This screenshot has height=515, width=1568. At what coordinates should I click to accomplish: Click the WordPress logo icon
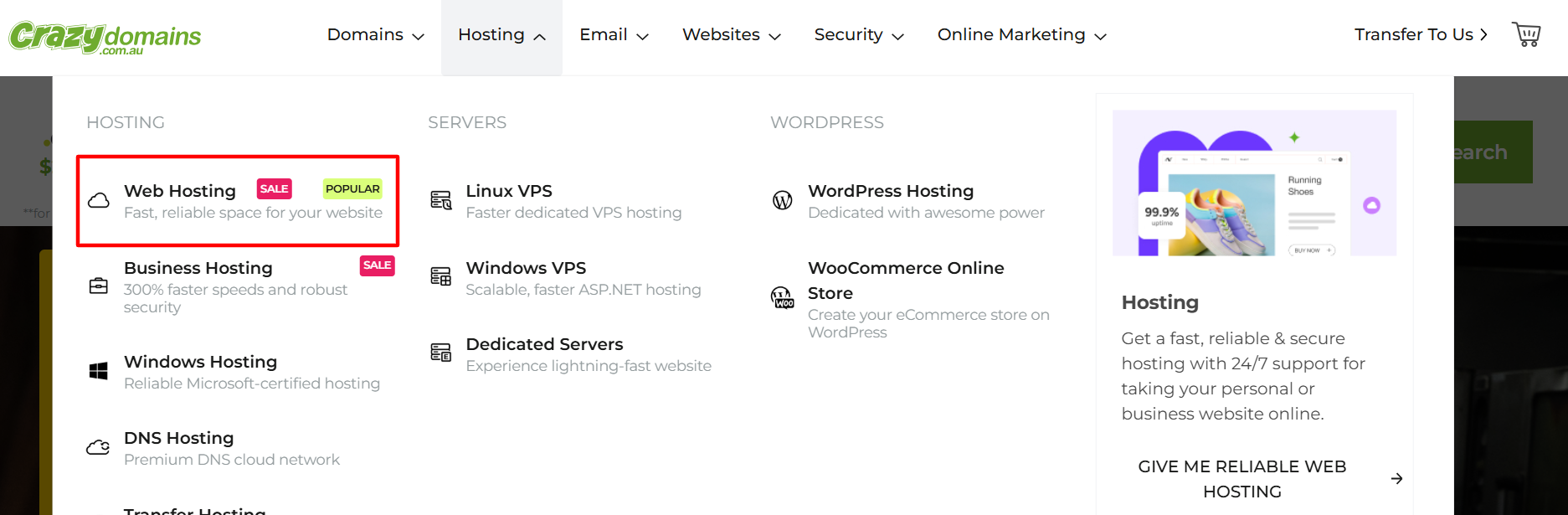pos(783,200)
